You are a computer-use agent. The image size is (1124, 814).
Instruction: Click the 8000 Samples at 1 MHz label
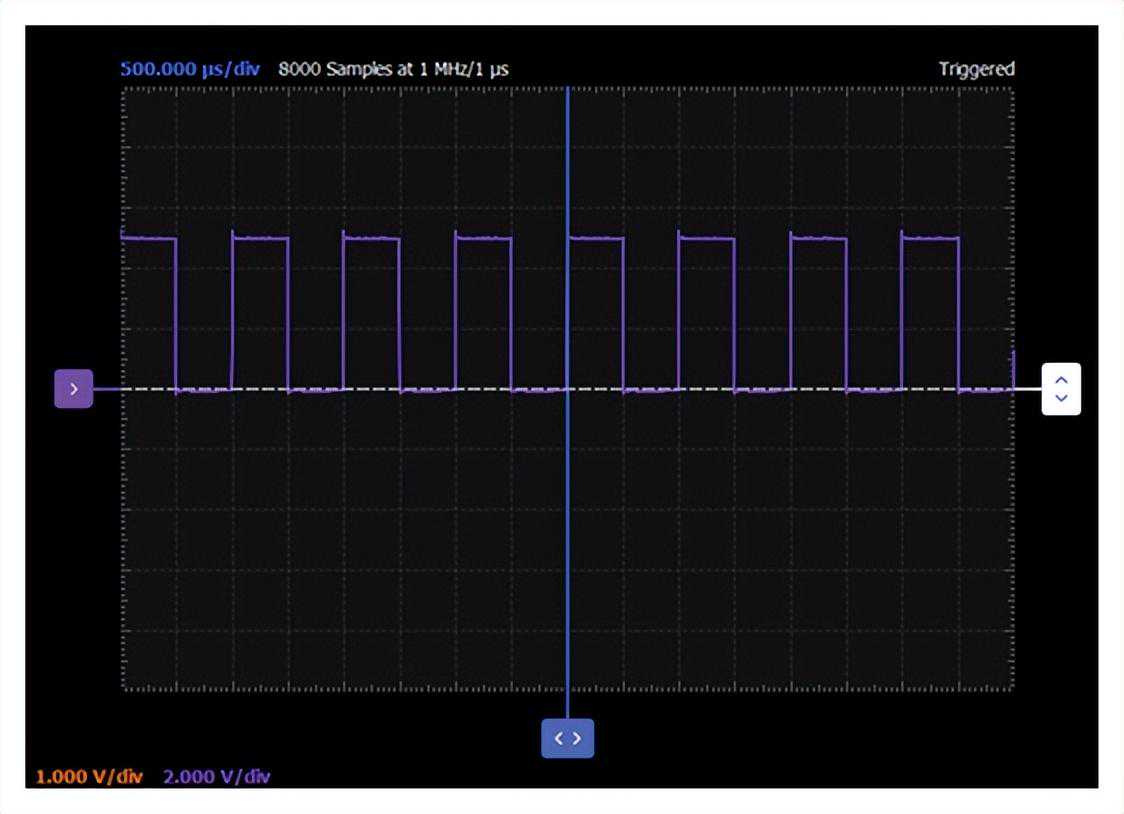click(393, 69)
